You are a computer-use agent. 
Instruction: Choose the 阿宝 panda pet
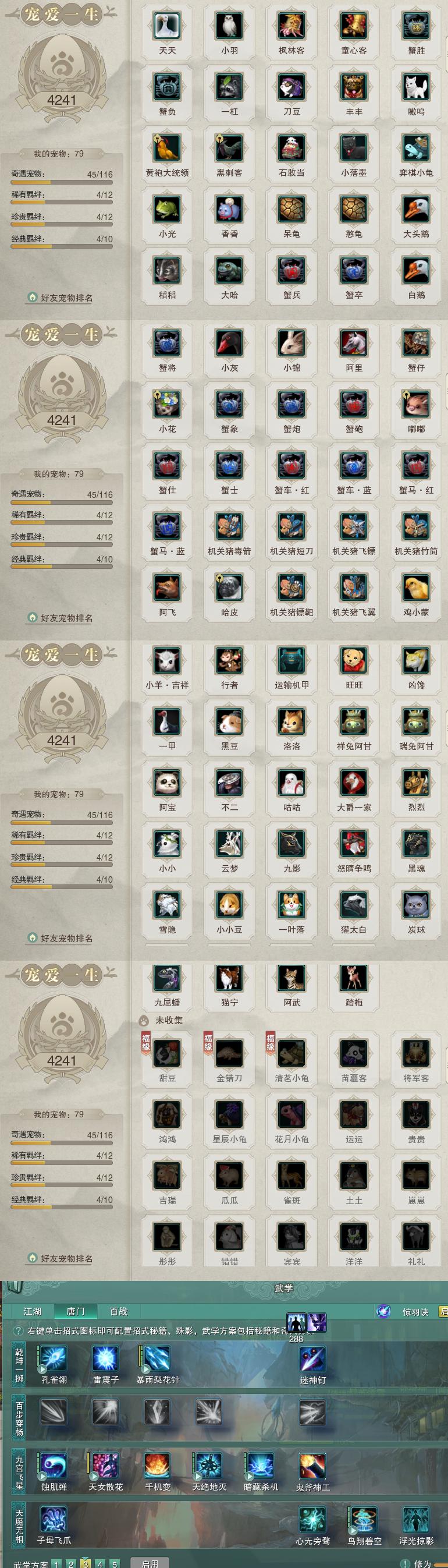(167, 783)
